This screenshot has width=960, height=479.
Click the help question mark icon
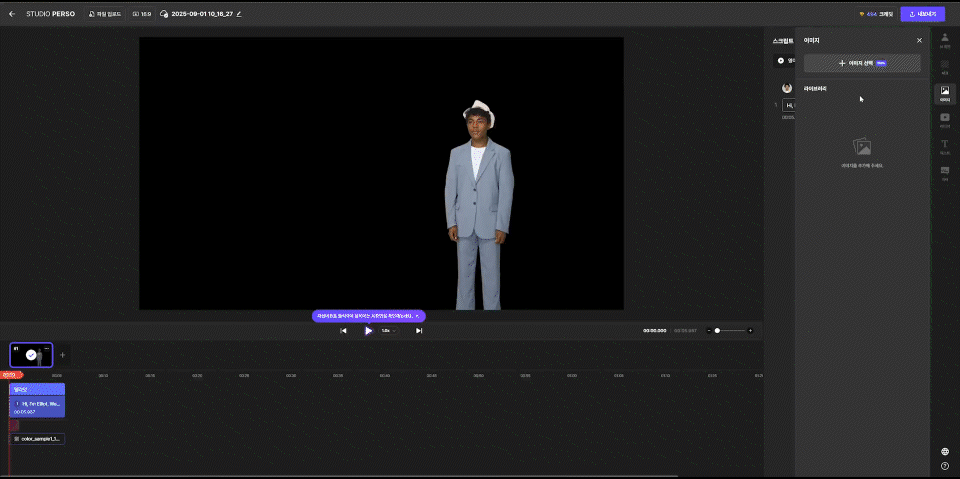(945, 466)
